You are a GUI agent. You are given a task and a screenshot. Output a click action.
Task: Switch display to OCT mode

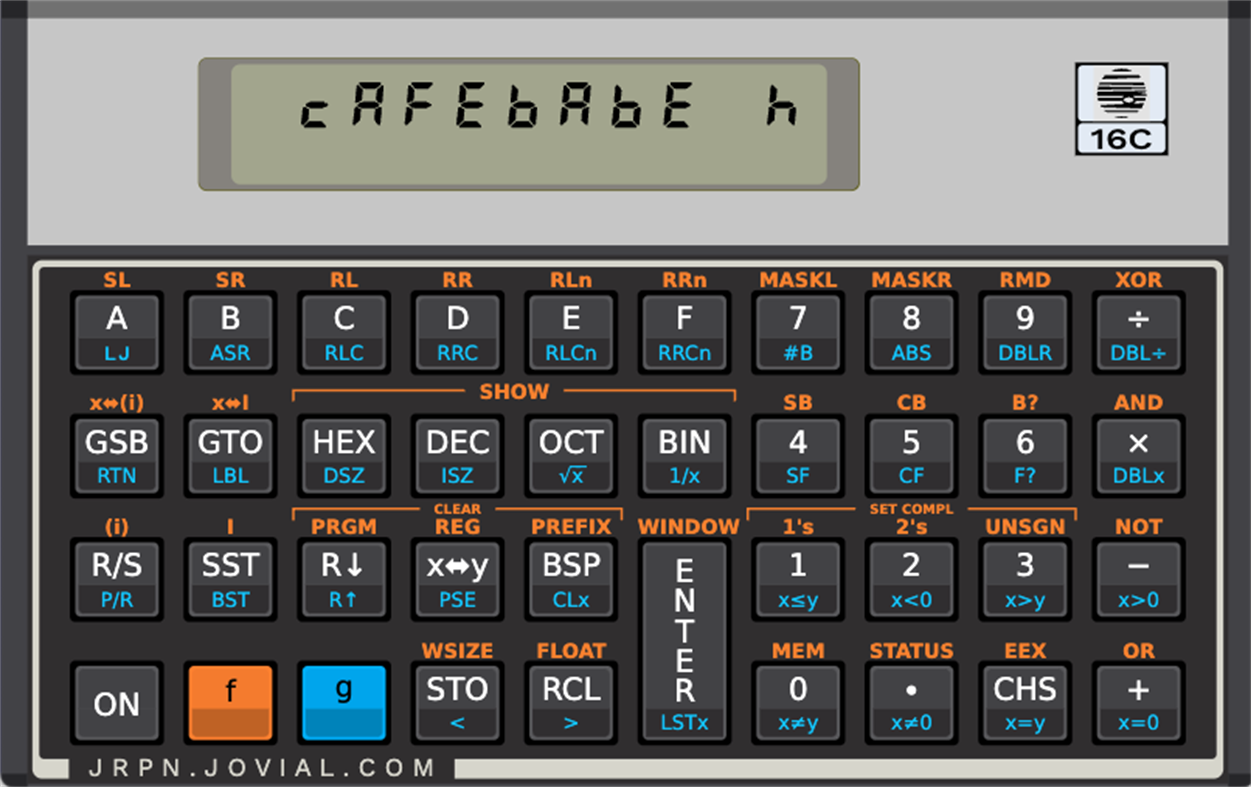(571, 454)
